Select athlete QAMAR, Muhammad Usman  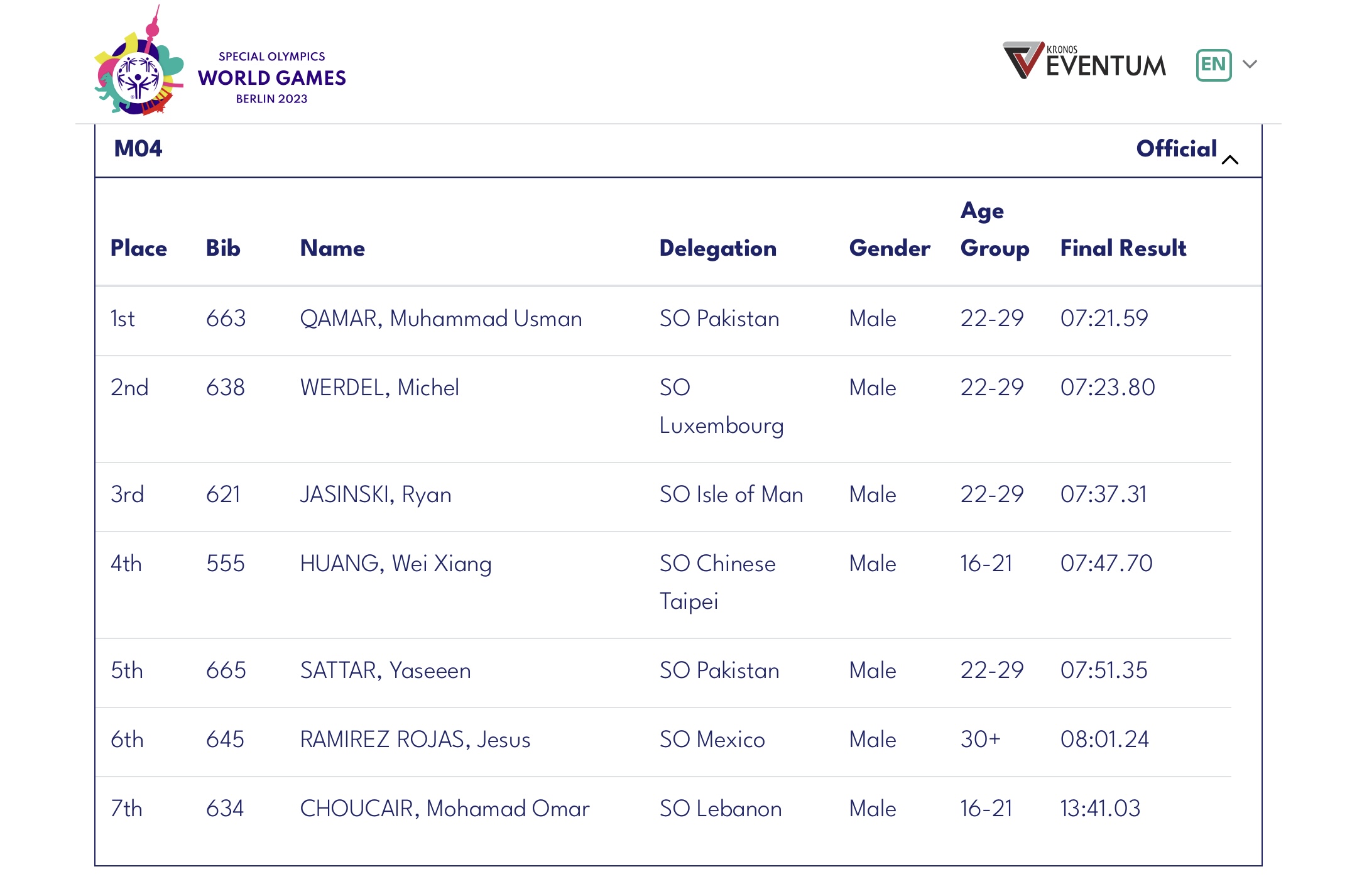click(x=441, y=319)
